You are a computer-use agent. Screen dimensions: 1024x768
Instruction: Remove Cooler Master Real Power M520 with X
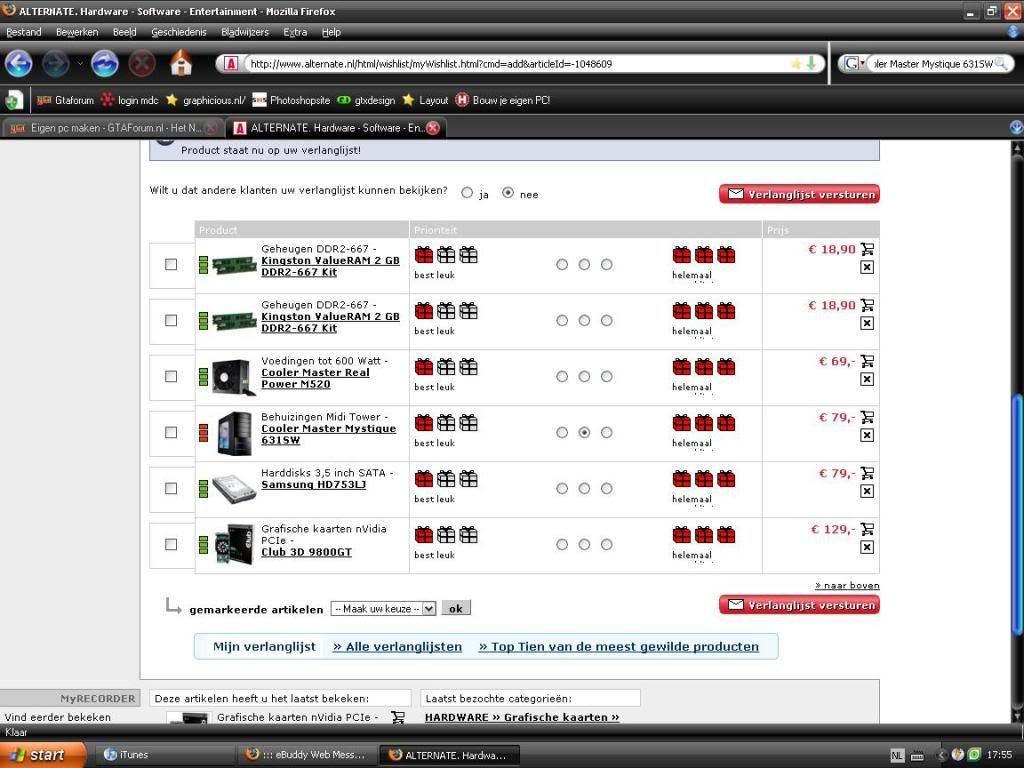(x=867, y=379)
